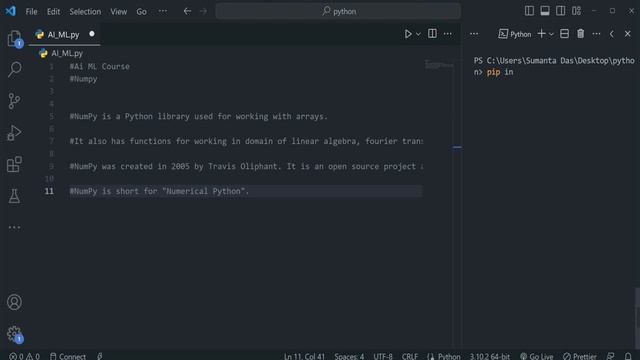Select the Python terminal shell label
This screenshot has height=360, width=640.
tap(515, 34)
